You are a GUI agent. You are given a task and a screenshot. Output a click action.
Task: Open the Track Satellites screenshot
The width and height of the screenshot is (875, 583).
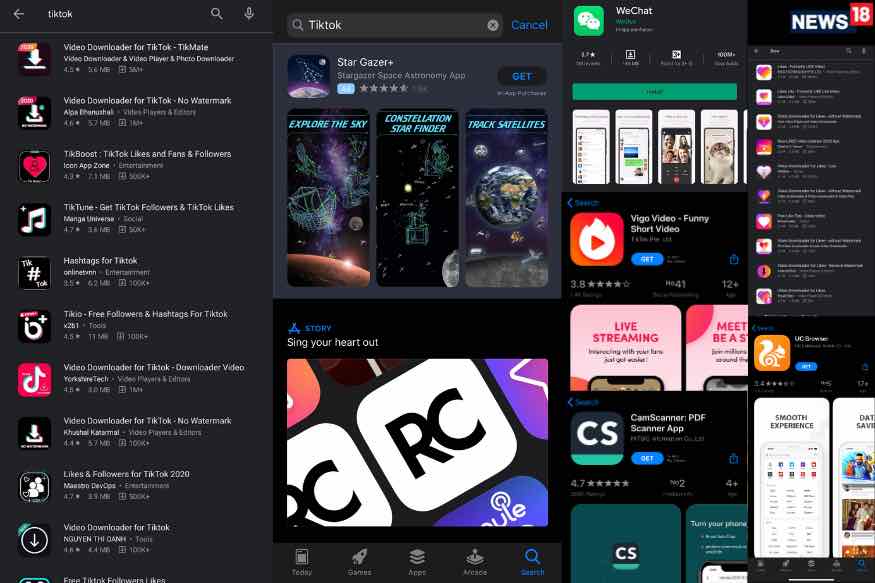(x=507, y=198)
